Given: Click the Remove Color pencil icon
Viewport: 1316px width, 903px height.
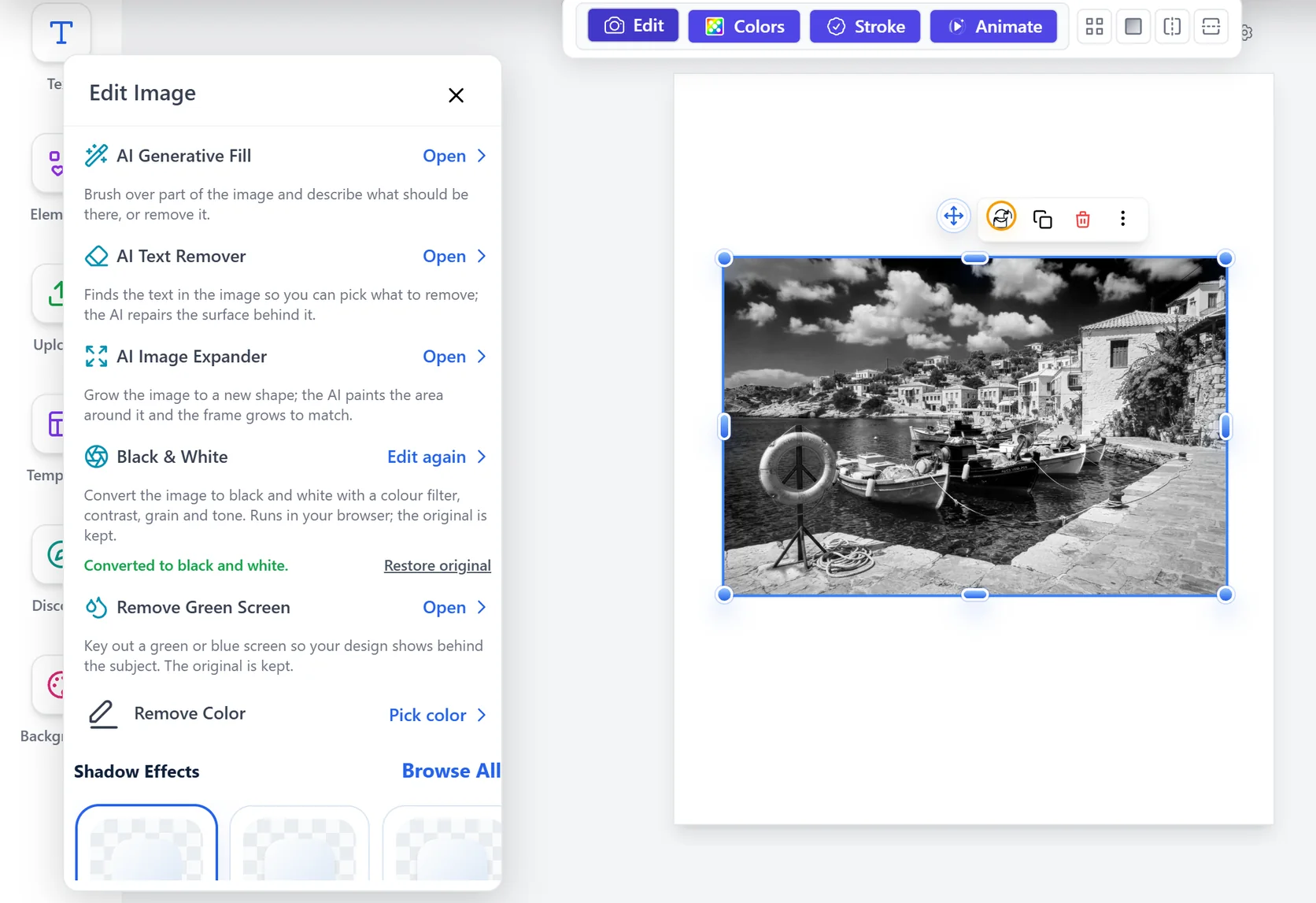Looking at the screenshot, I should click(x=102, y=714).
